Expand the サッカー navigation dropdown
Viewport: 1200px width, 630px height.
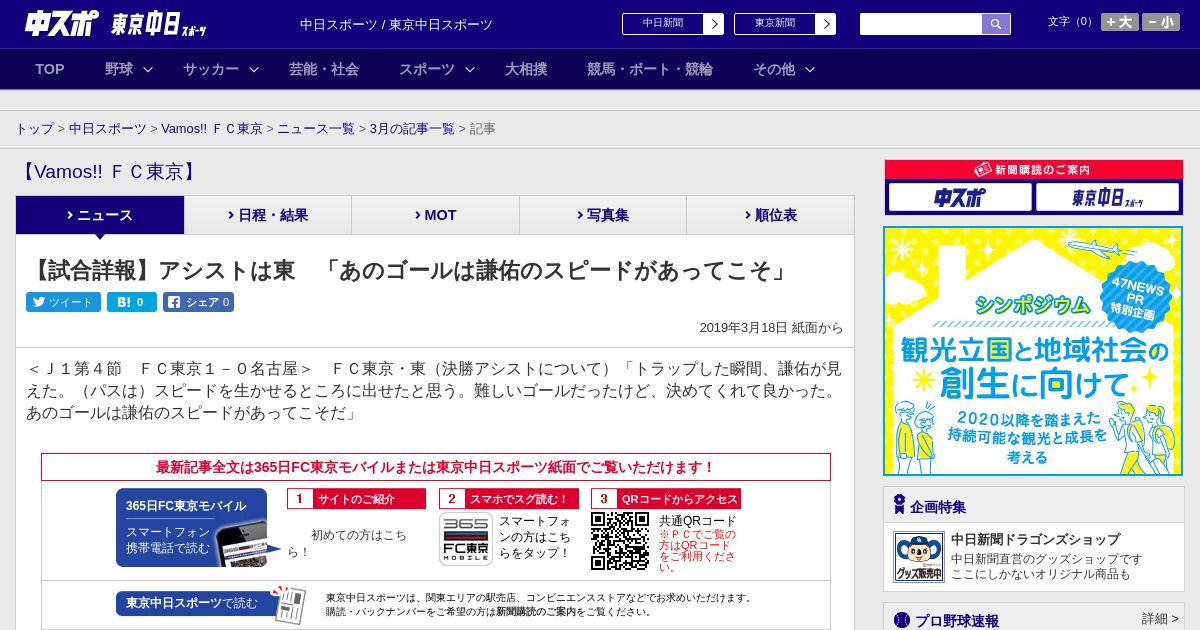tap(220, 69)
